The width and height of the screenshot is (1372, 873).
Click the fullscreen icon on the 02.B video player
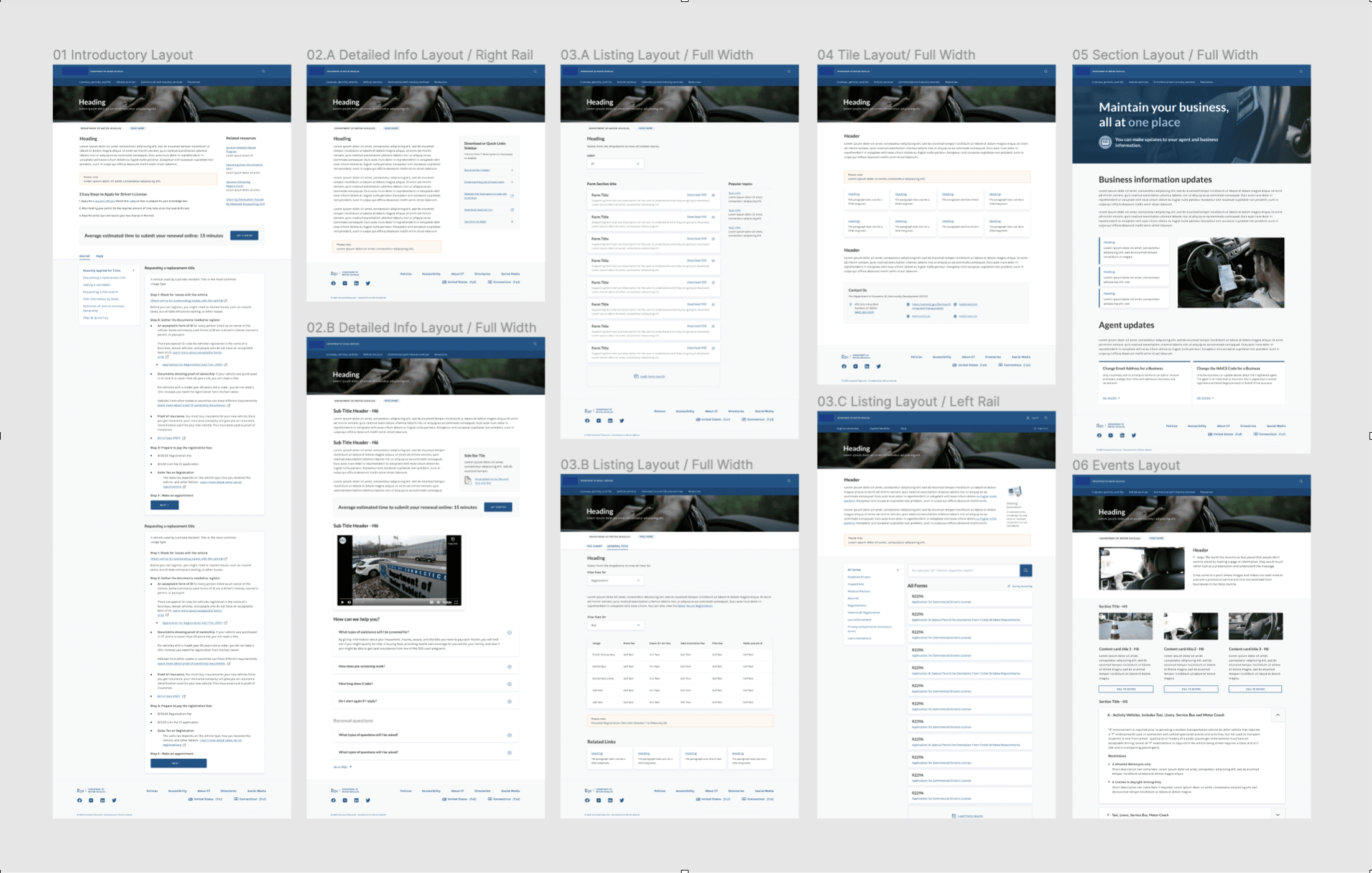pos(456,602)
